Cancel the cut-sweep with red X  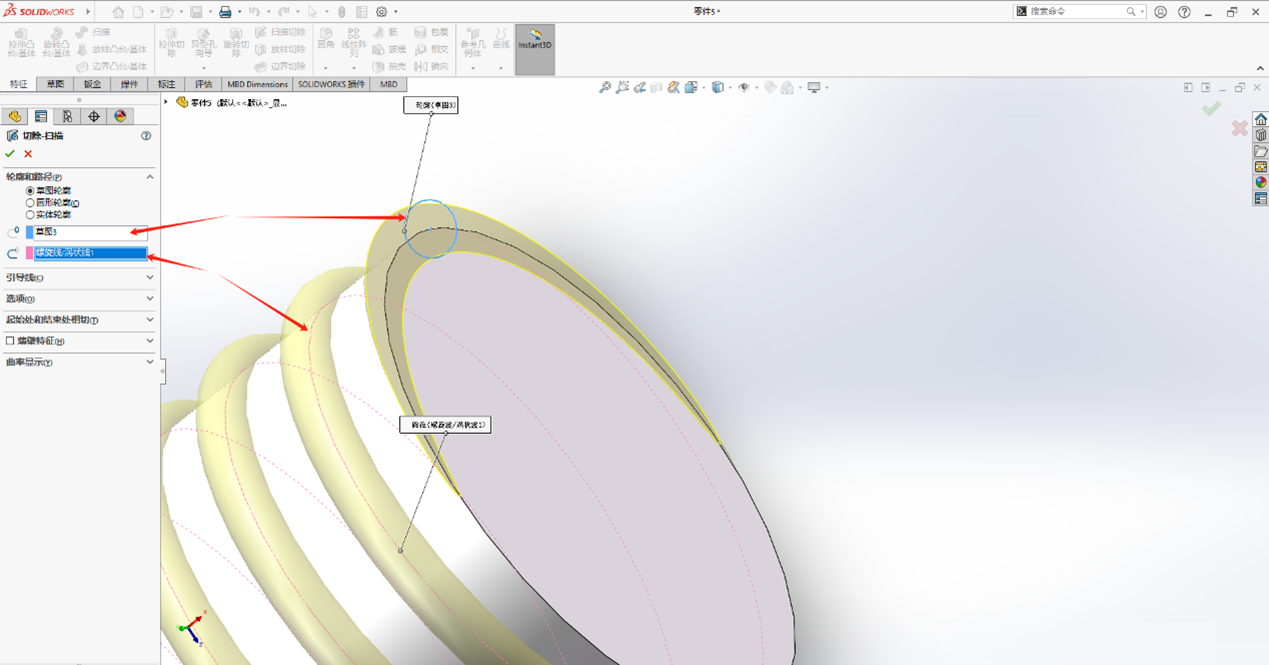click(26, 153)
